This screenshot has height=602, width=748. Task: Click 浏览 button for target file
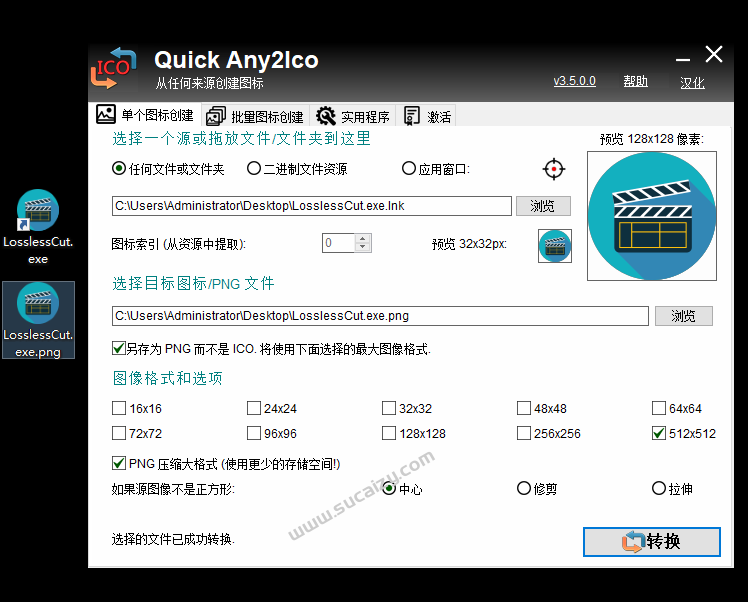point(684,316)
